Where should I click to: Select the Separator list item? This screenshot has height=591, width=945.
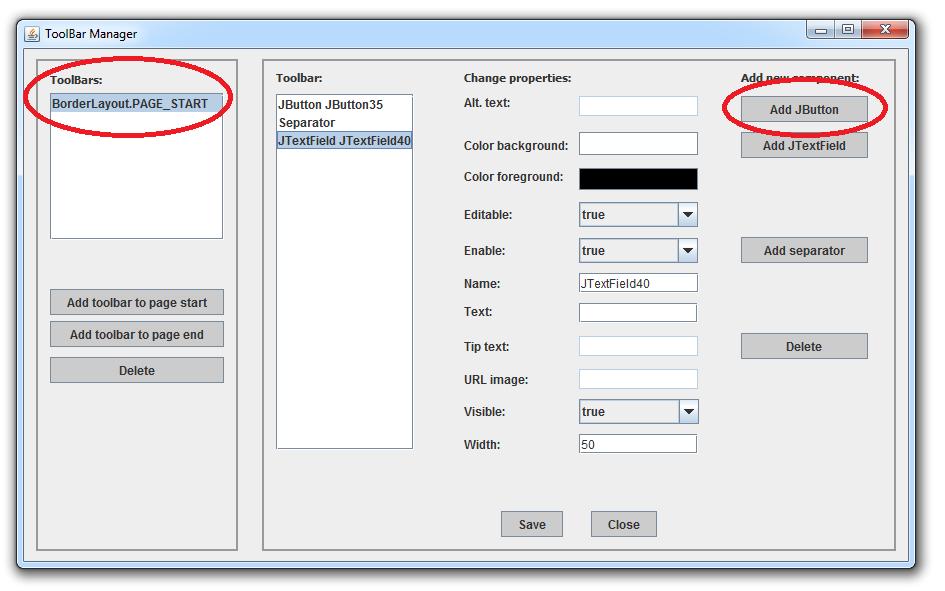tap(344, 122)
